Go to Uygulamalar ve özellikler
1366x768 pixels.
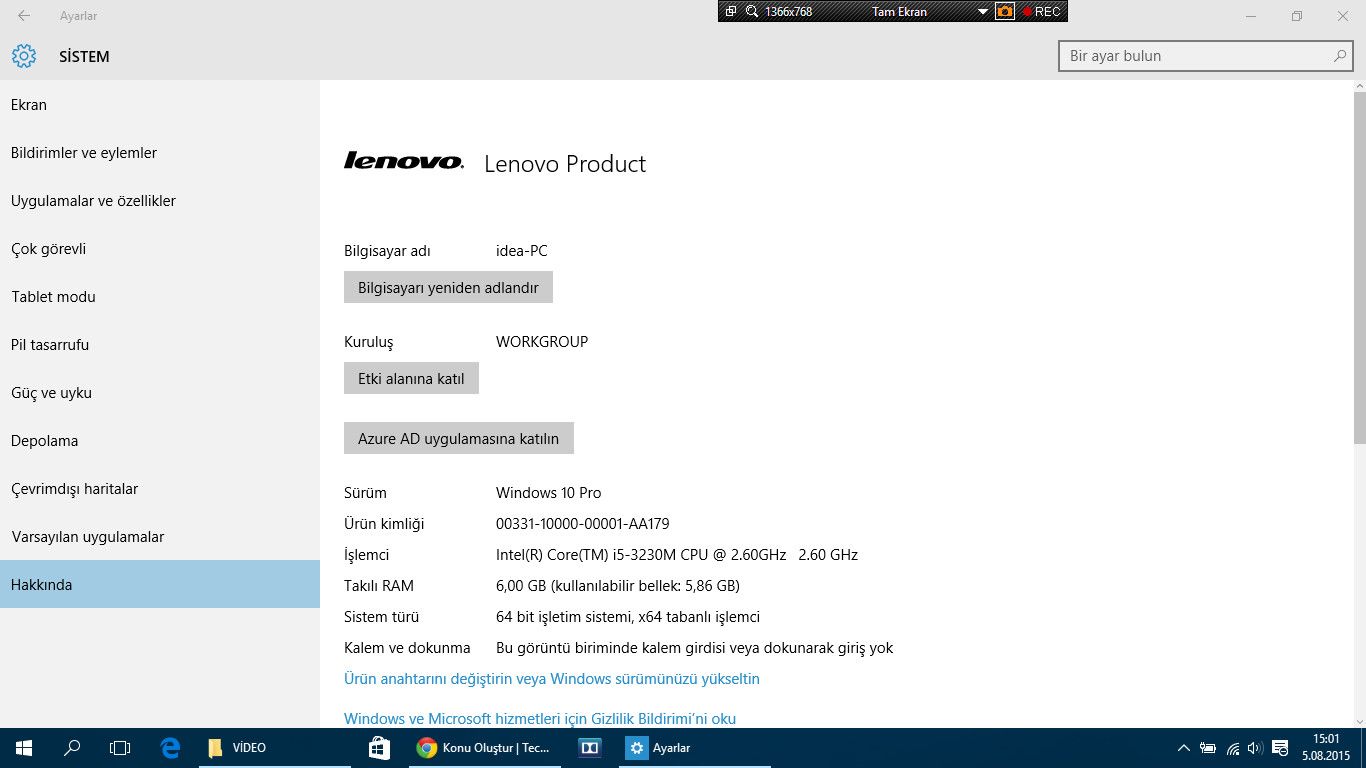pos(160,201)
